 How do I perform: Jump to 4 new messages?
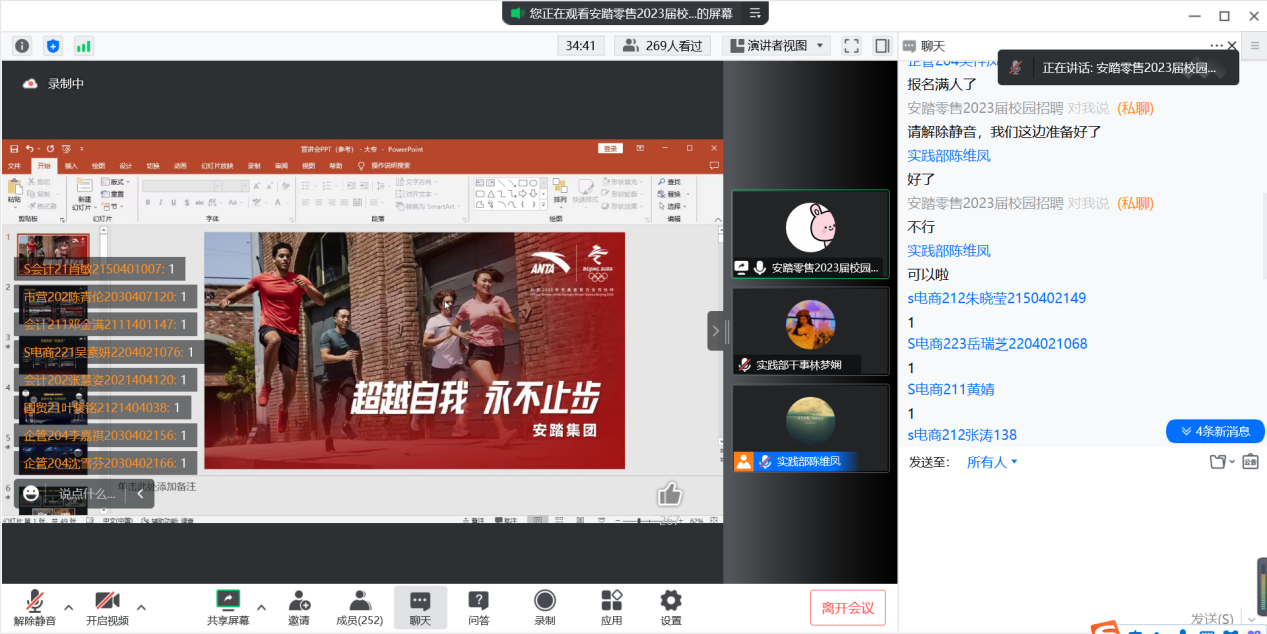[1215, 431]
